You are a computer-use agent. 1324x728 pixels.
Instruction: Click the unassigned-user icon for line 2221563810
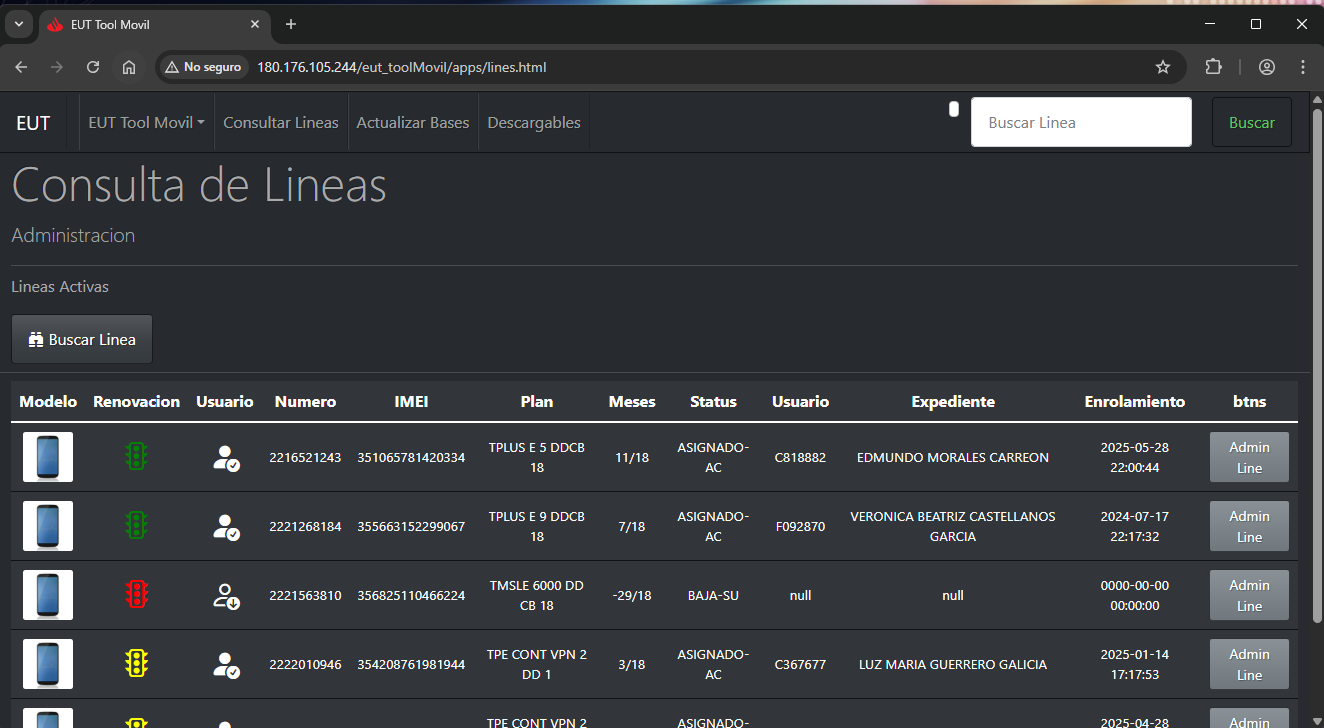226,596
